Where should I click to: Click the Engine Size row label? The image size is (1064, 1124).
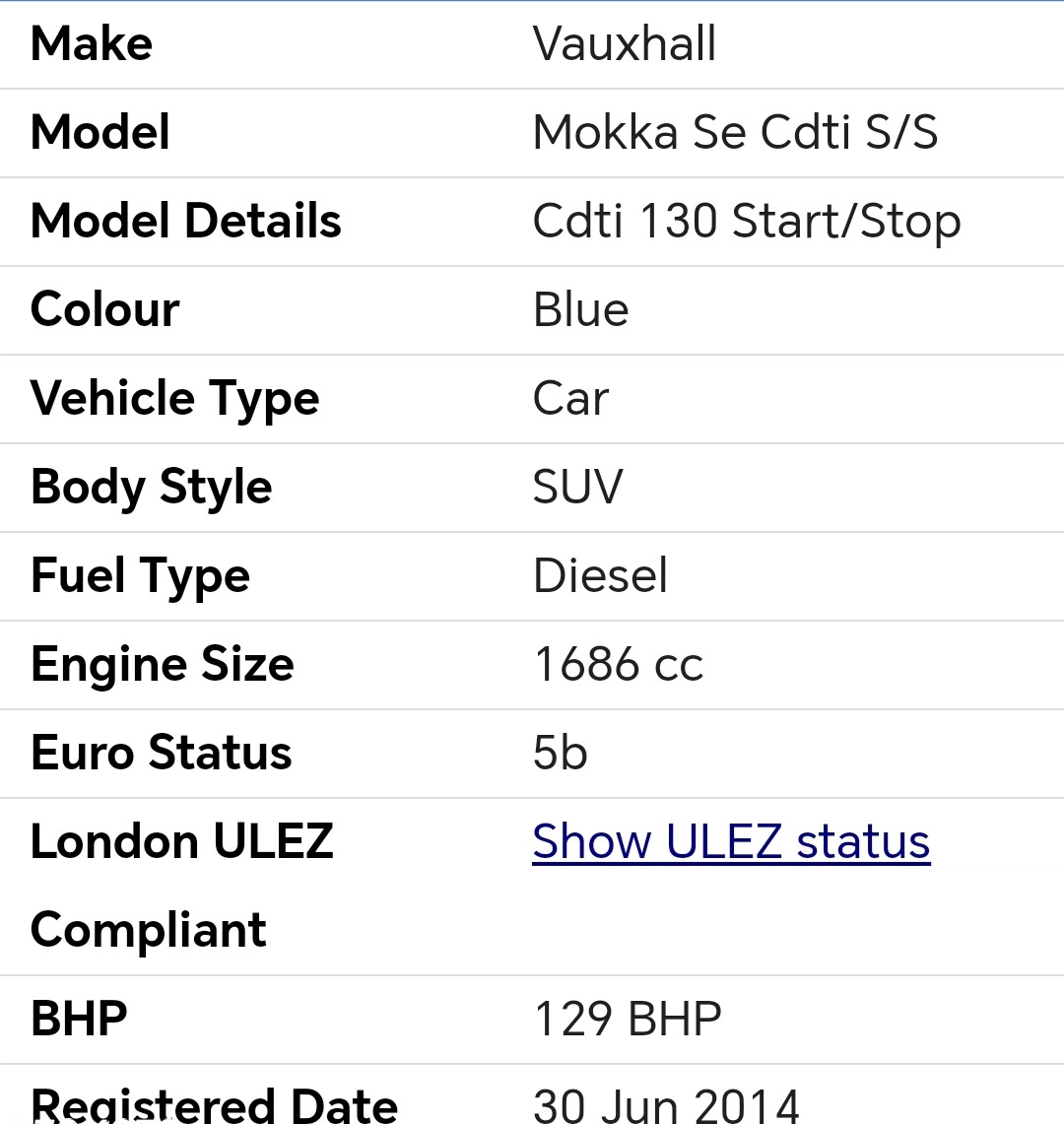pyautogui.click(x=163, y=665)
